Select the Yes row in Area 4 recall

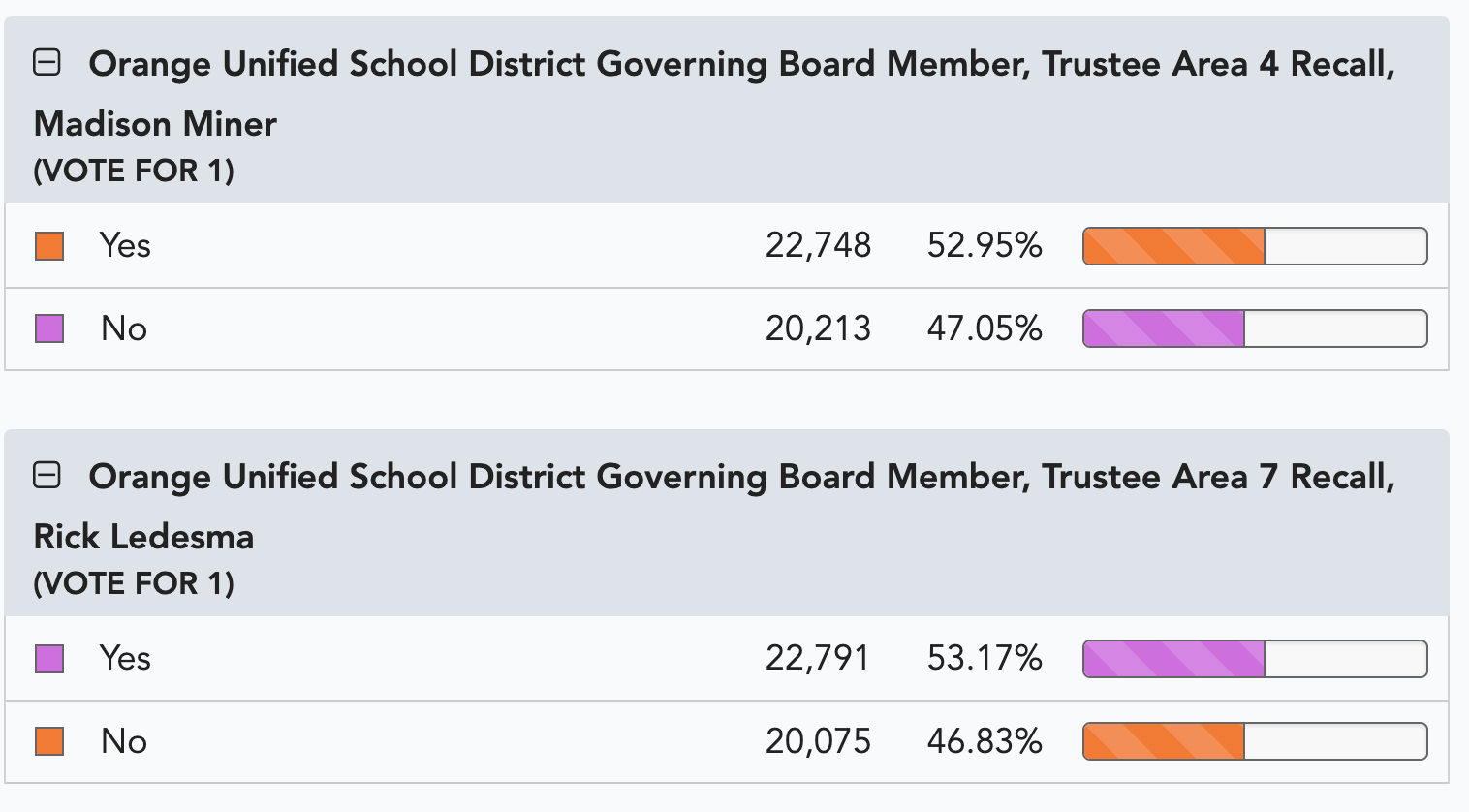coord(727,245)
